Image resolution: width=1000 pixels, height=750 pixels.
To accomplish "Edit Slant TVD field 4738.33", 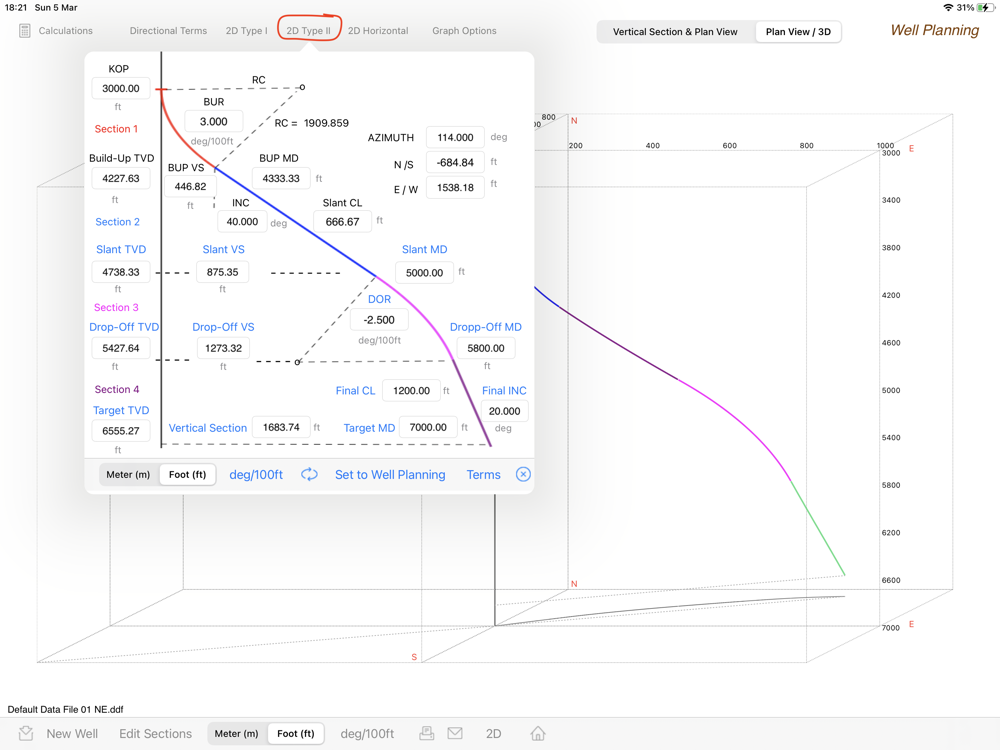I will pyautogui.click(x=121, y=272).
